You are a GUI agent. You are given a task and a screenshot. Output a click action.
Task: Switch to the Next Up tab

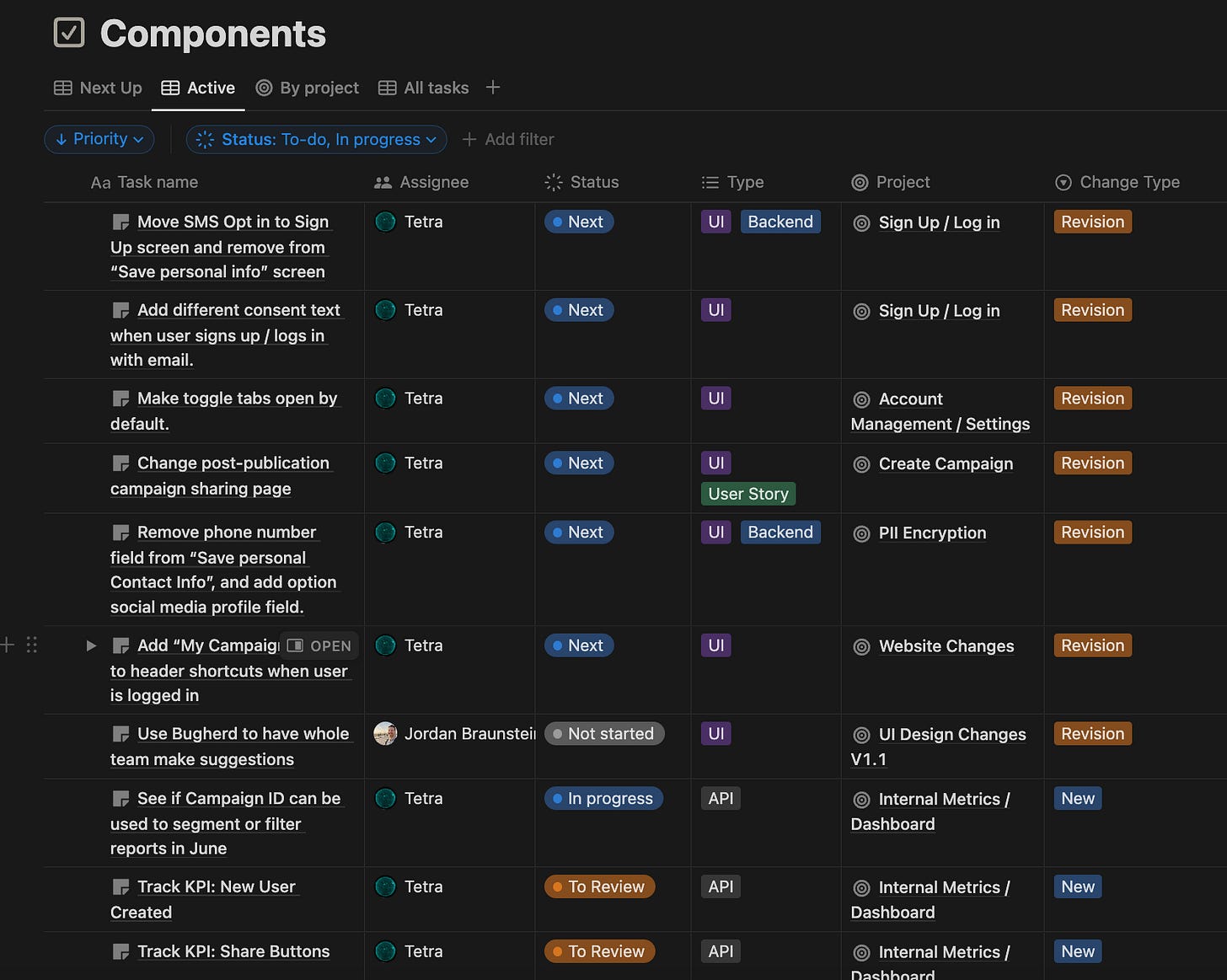pos(98,88)
